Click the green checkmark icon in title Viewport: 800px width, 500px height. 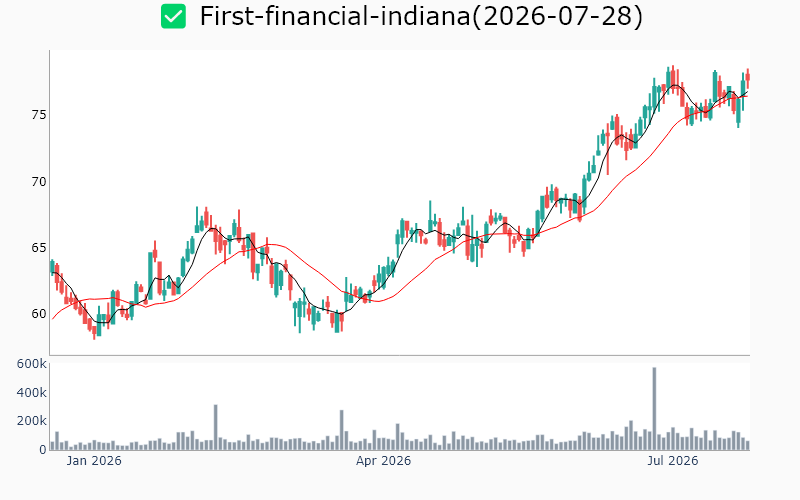(x=173, y=16)
